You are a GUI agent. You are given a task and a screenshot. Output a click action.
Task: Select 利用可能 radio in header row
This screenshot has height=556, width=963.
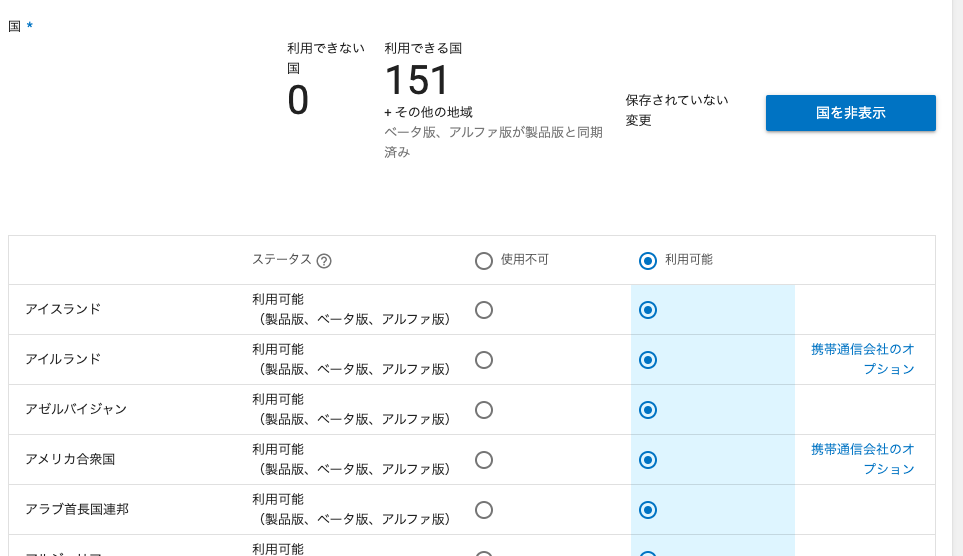pyautogui.click(x=648, y=261)
